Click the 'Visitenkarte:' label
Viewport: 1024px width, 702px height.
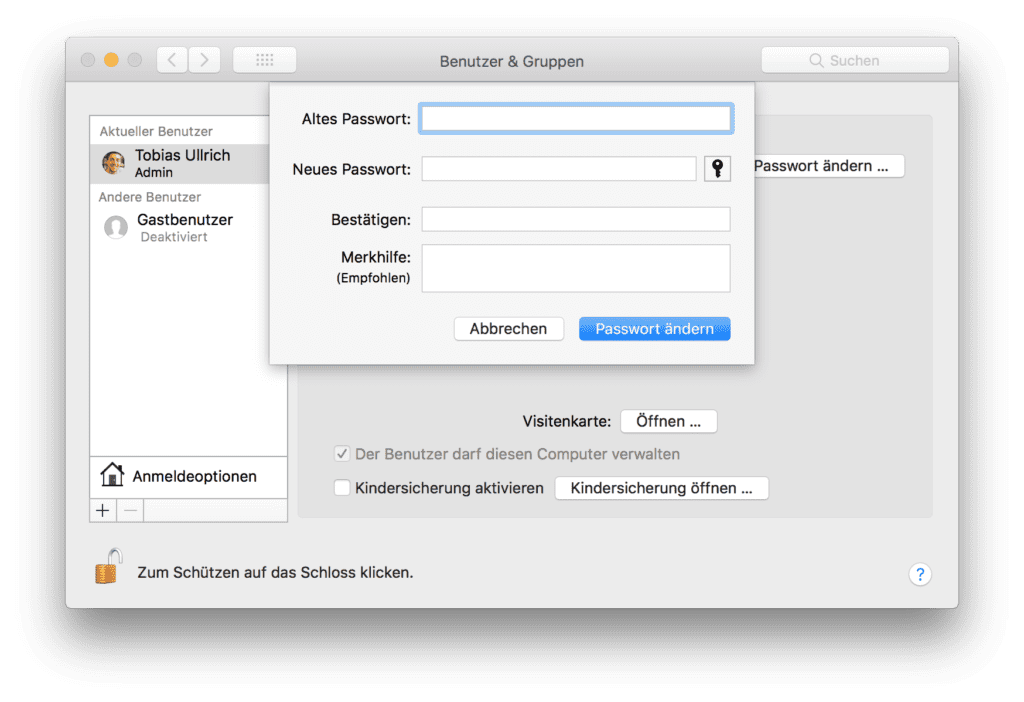566,421
